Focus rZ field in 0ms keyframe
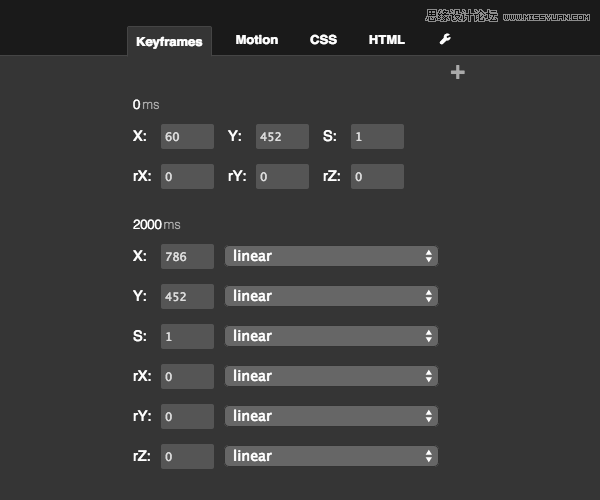This screenshot has width=600, height=500. pos(377,176)
